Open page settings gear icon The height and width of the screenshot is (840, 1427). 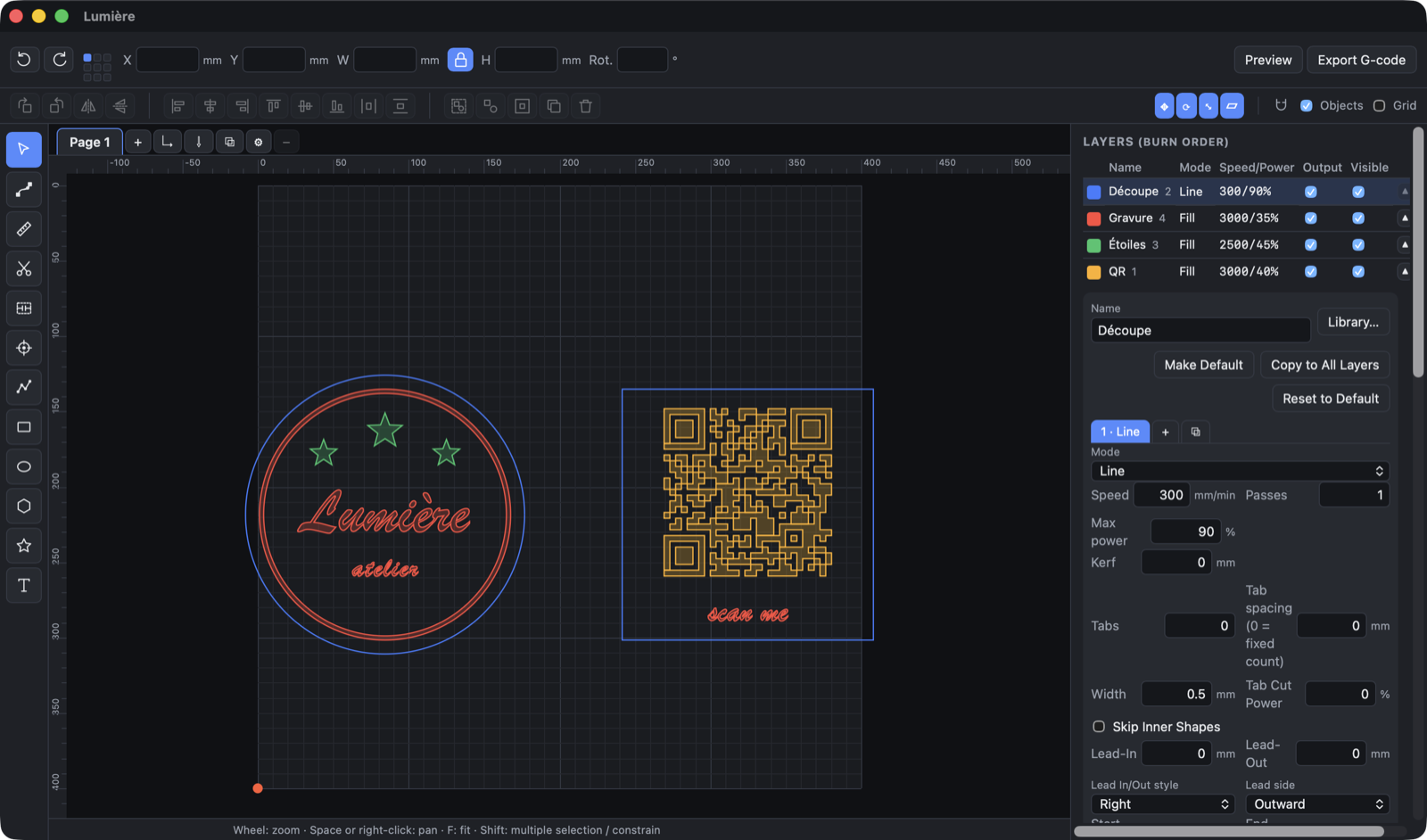pyautogui.click(x=259, y=142)
